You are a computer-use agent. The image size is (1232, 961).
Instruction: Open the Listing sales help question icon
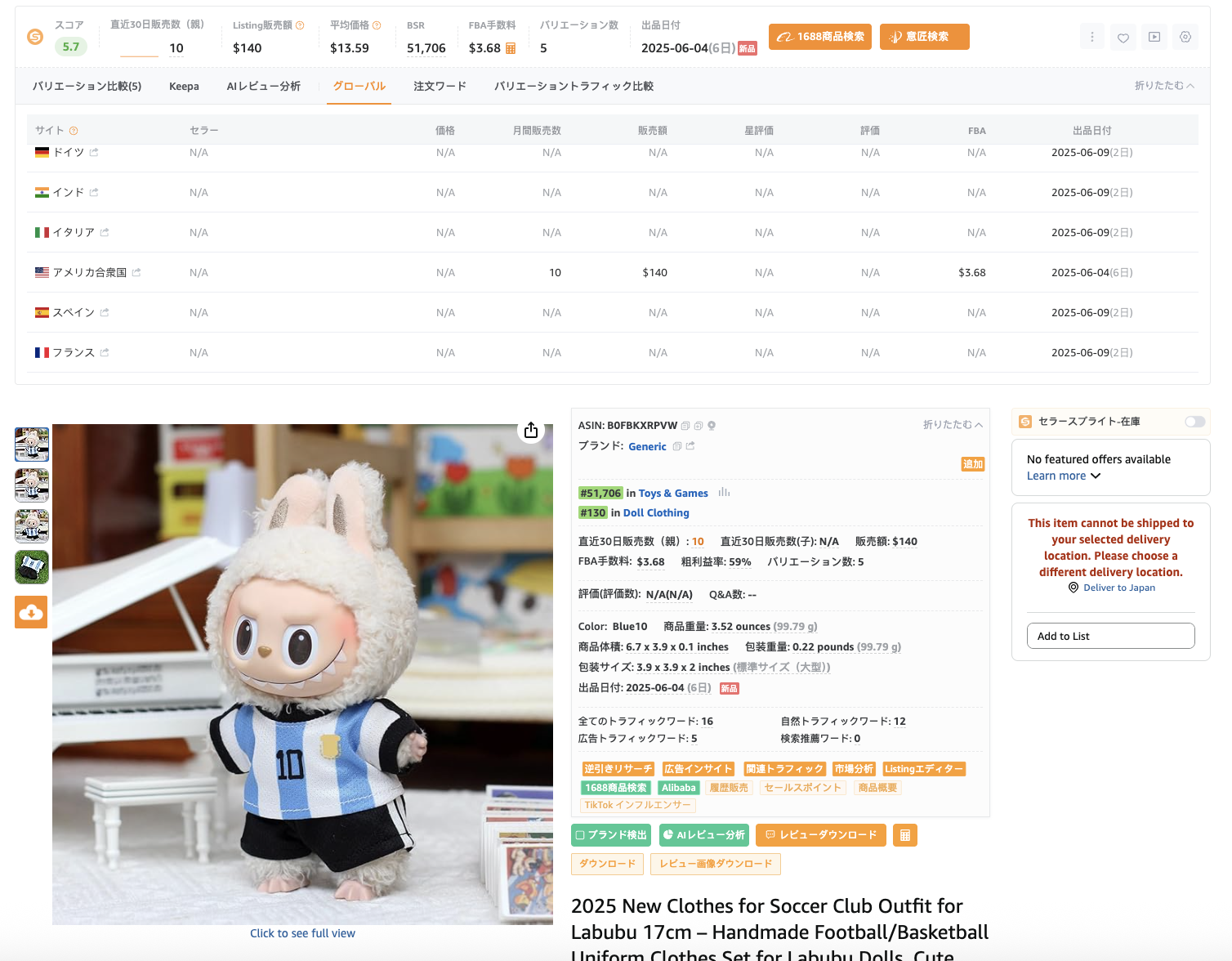pos(300,25)
